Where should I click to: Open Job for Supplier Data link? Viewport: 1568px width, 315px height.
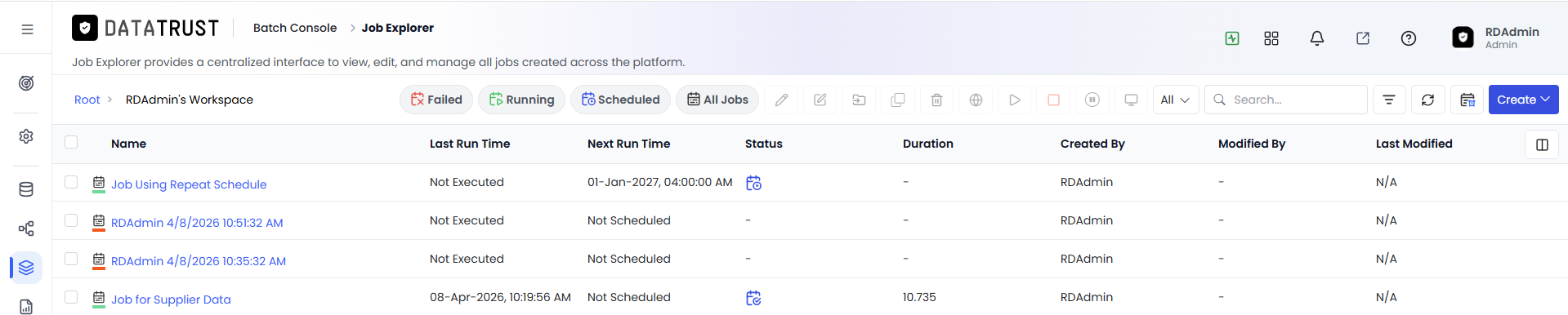(x=171, y=299)
